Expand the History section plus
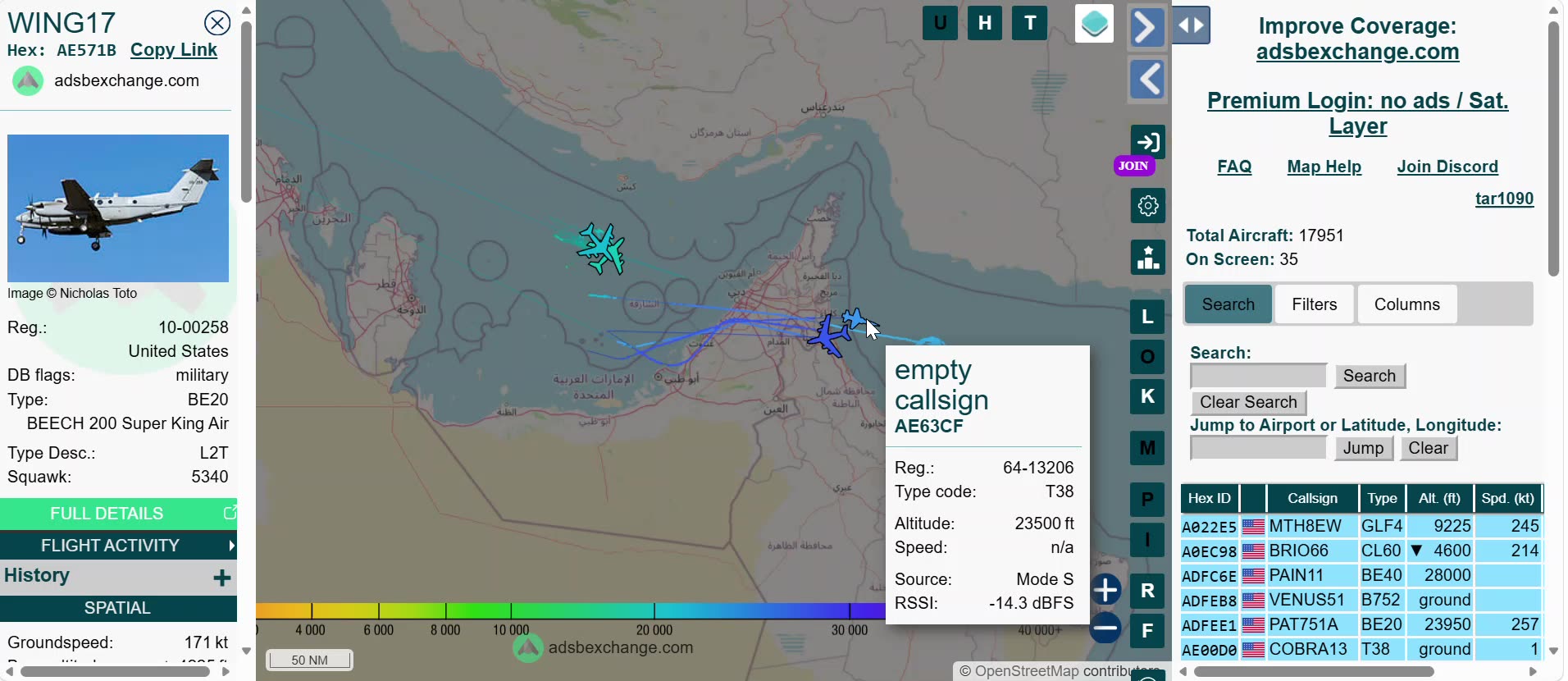1568x681 pixels. pos(221,578)
